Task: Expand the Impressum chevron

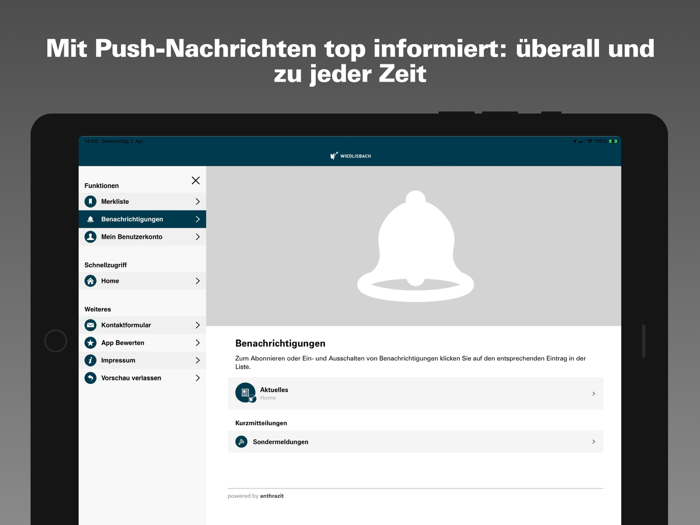Action: pos(197,360)
